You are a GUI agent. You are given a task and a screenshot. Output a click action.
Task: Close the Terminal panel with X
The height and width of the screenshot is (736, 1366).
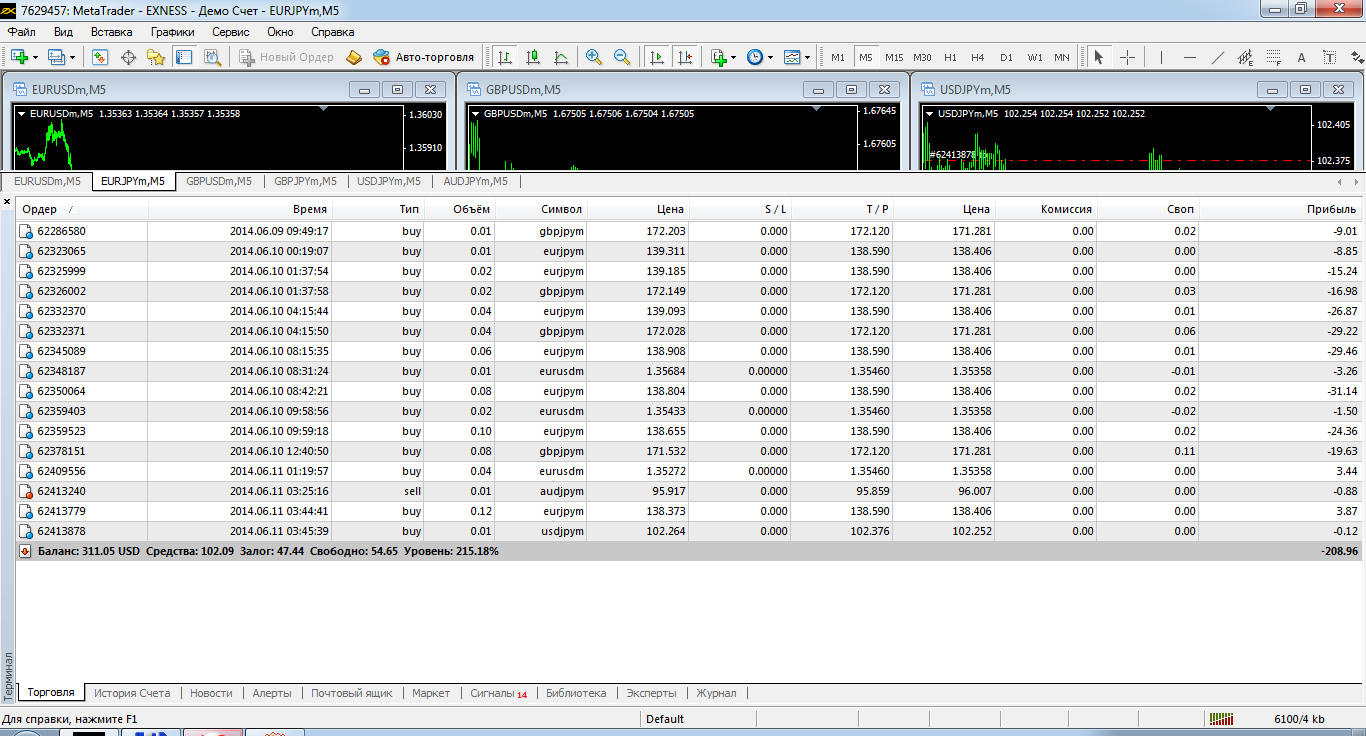click(x=8, y=202)
